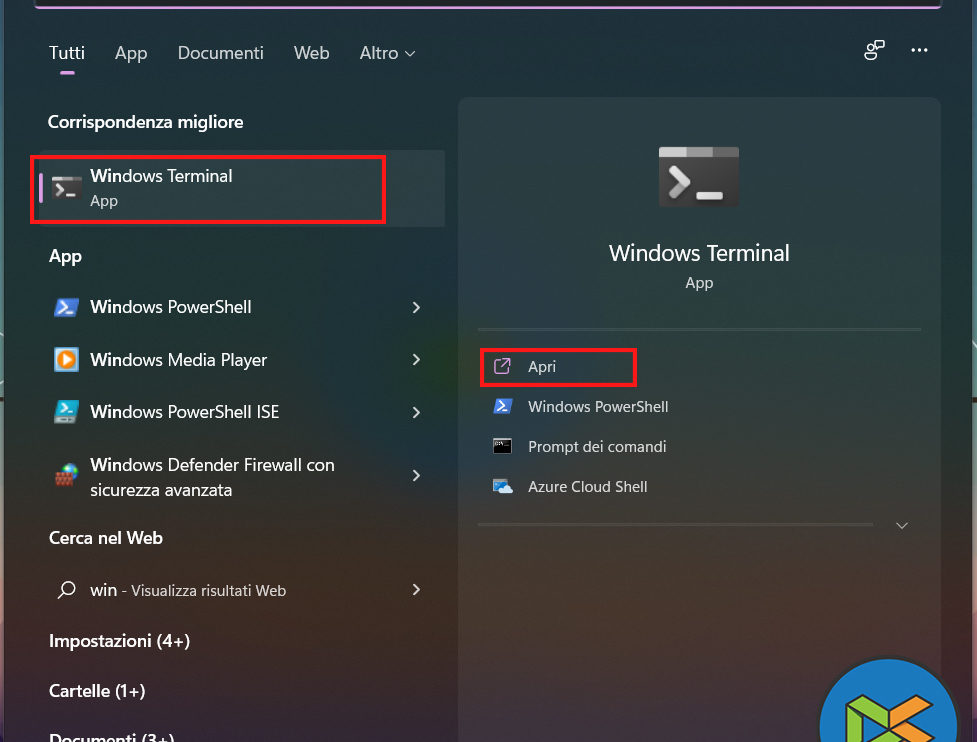The height and width of the screenshot is (742, 977).
Task: Click the large Windows Terminal preview icon
Action: [x=698, y=178]
